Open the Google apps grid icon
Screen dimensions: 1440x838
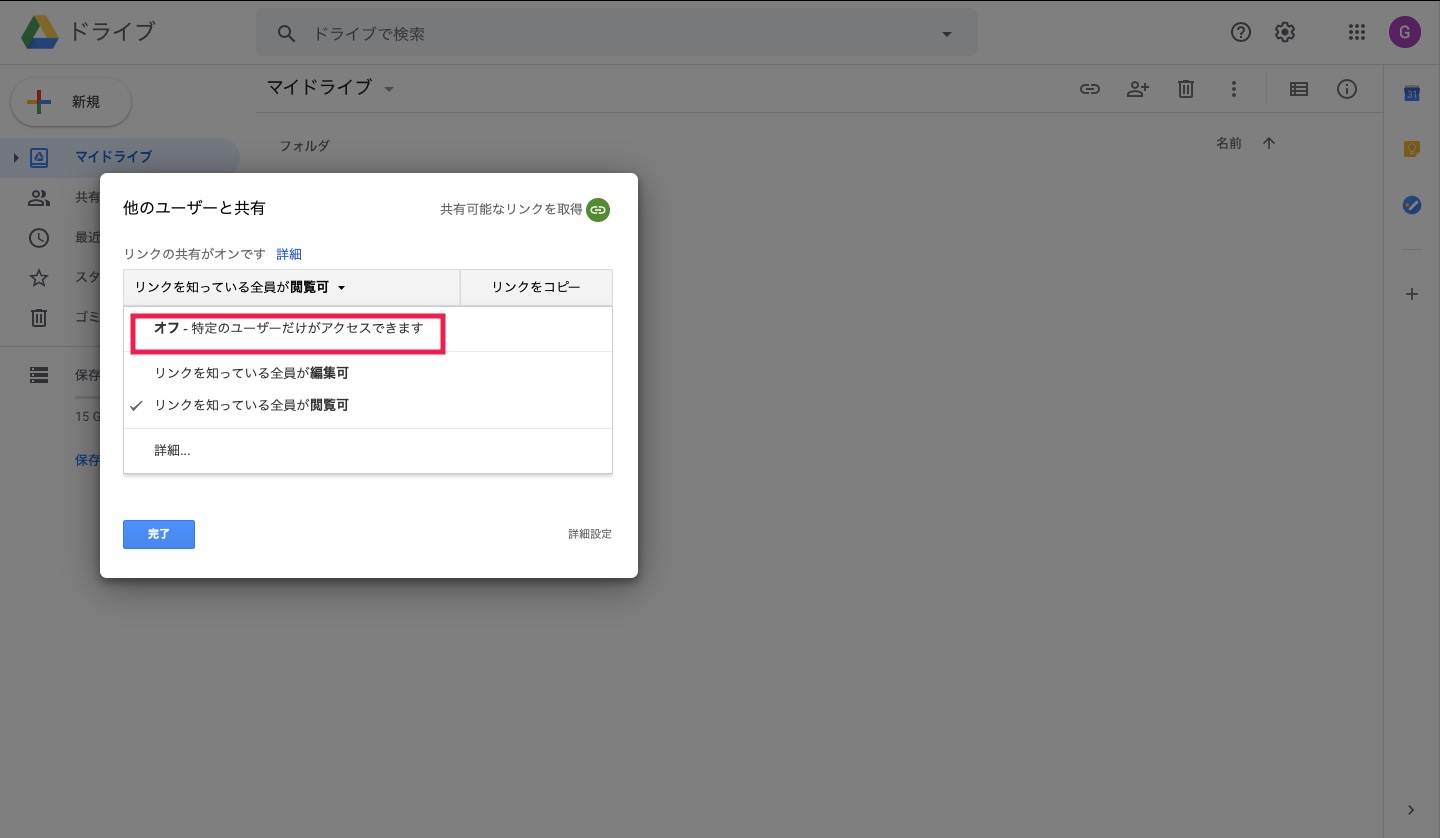pos(1357,32)
